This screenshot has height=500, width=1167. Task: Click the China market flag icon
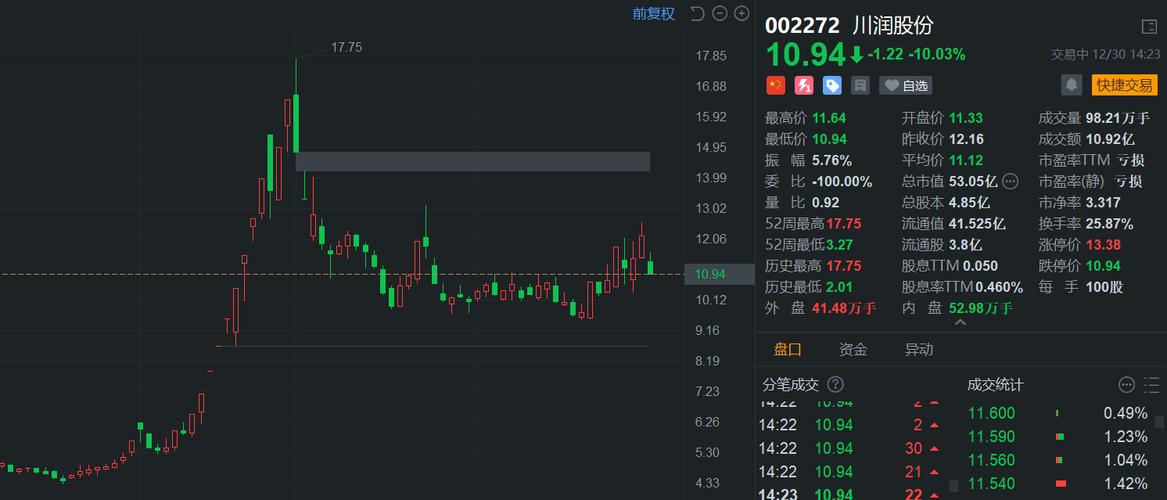click(x=776, y=86)
